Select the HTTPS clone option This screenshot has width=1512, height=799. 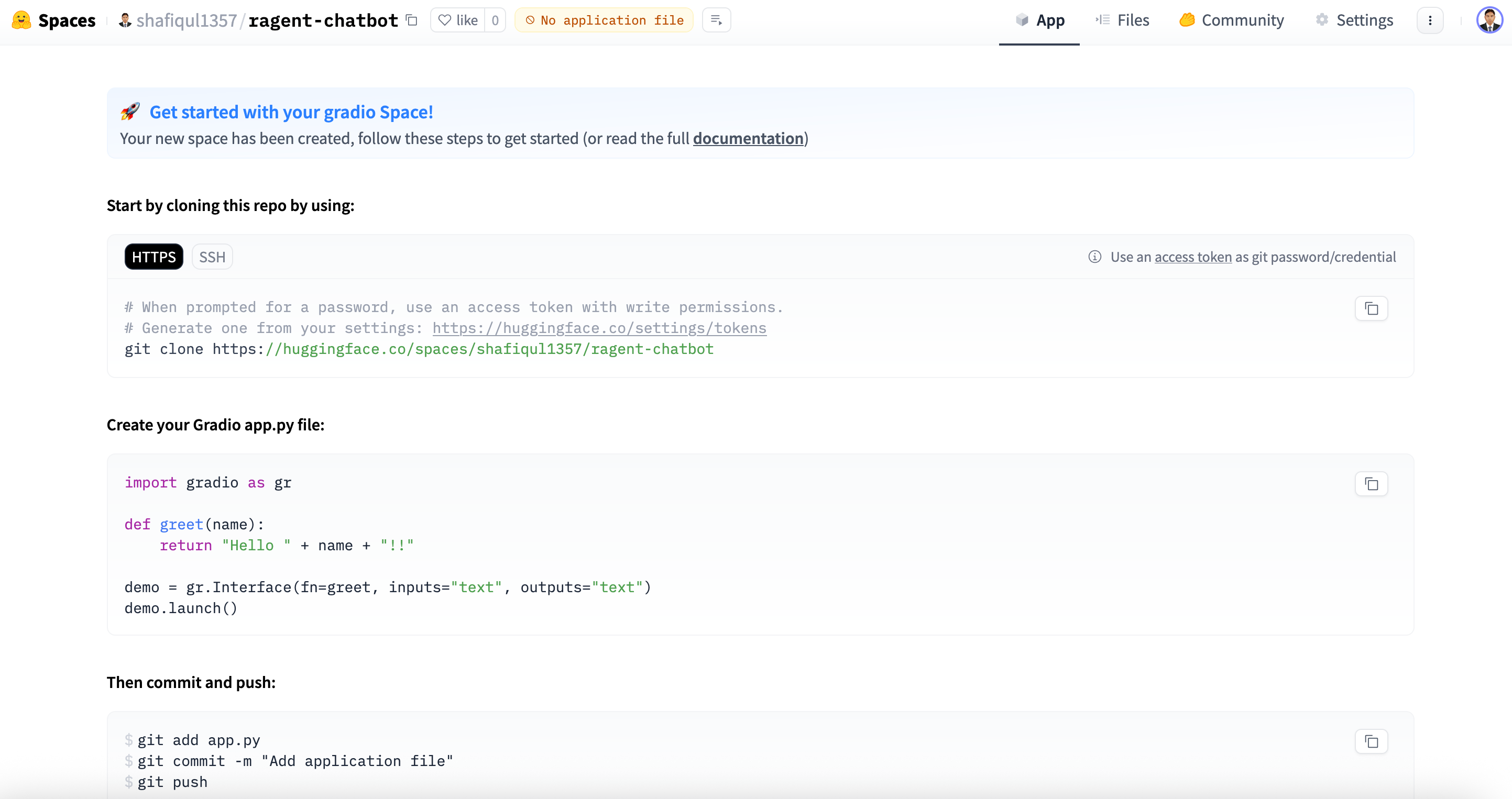pos(154,257)
